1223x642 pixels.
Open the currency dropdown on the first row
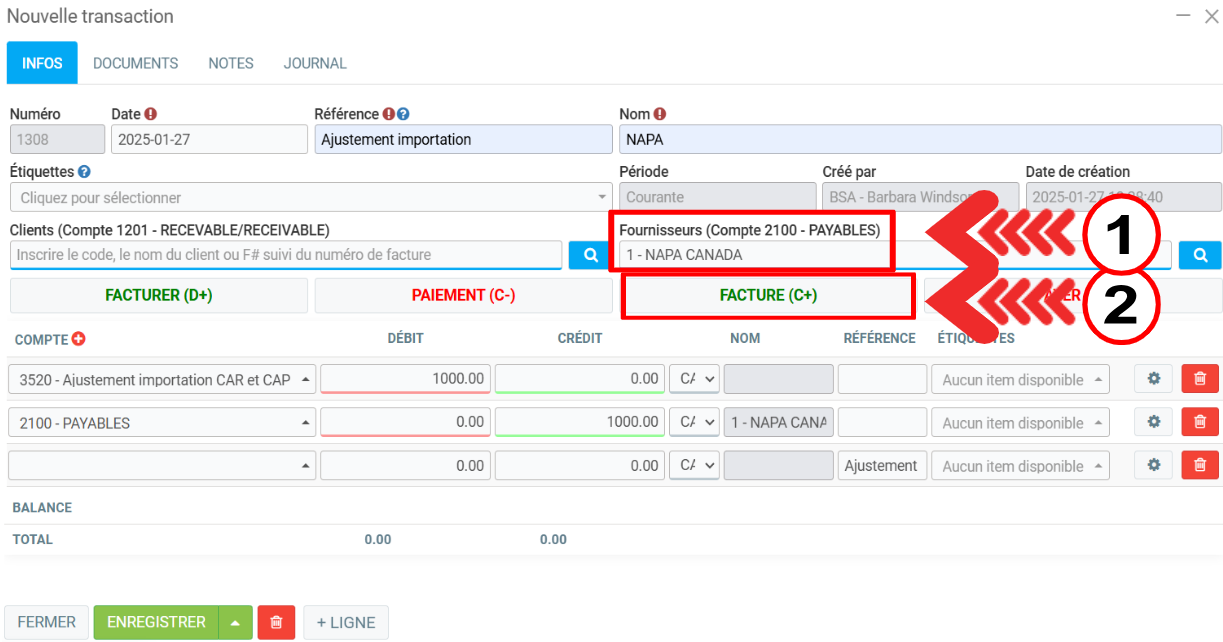click(x=694, y=379)
